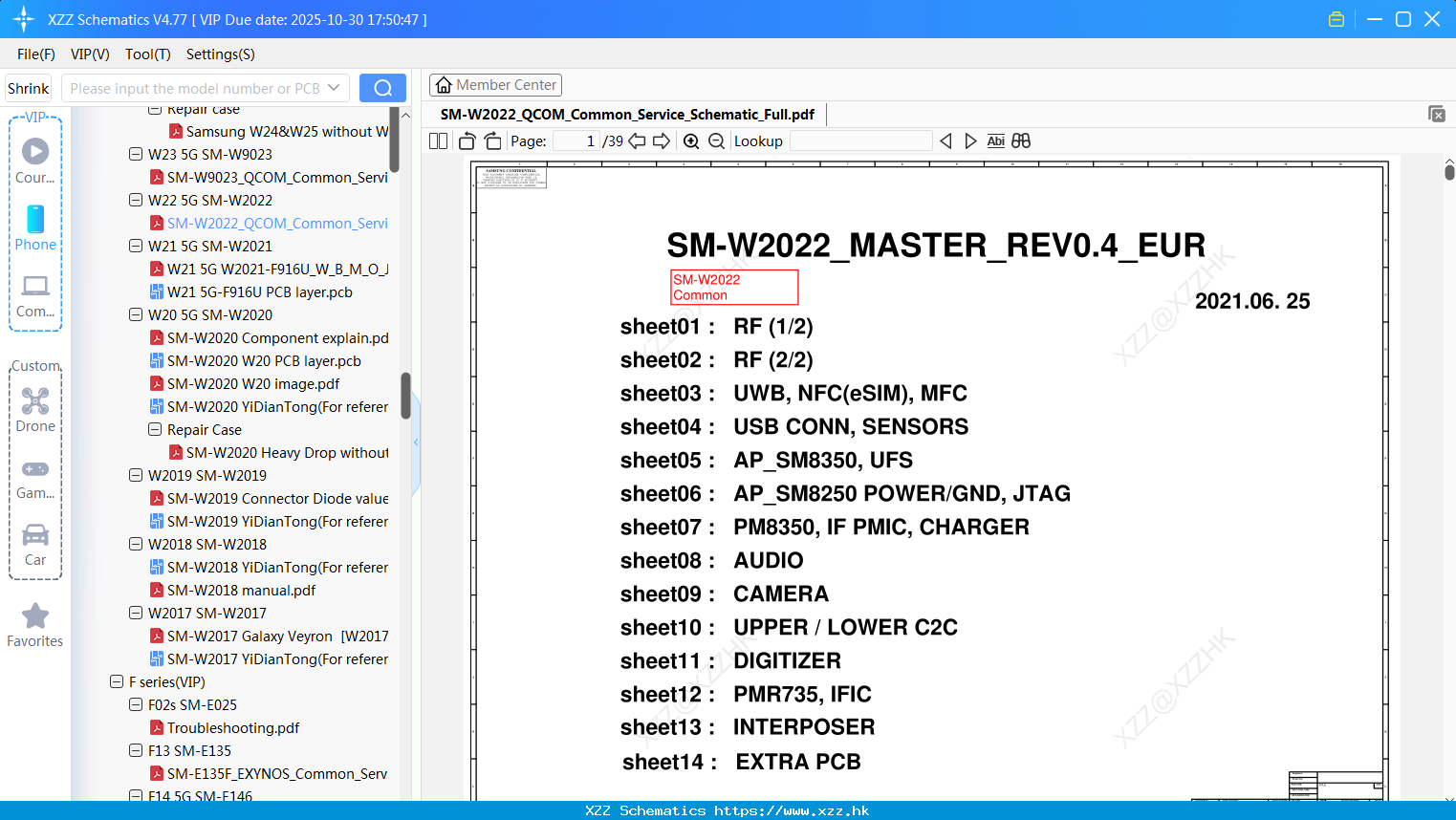Open Member Center
The width and height of the screenshot is (1456, 820).
click(x=495, y=85)
